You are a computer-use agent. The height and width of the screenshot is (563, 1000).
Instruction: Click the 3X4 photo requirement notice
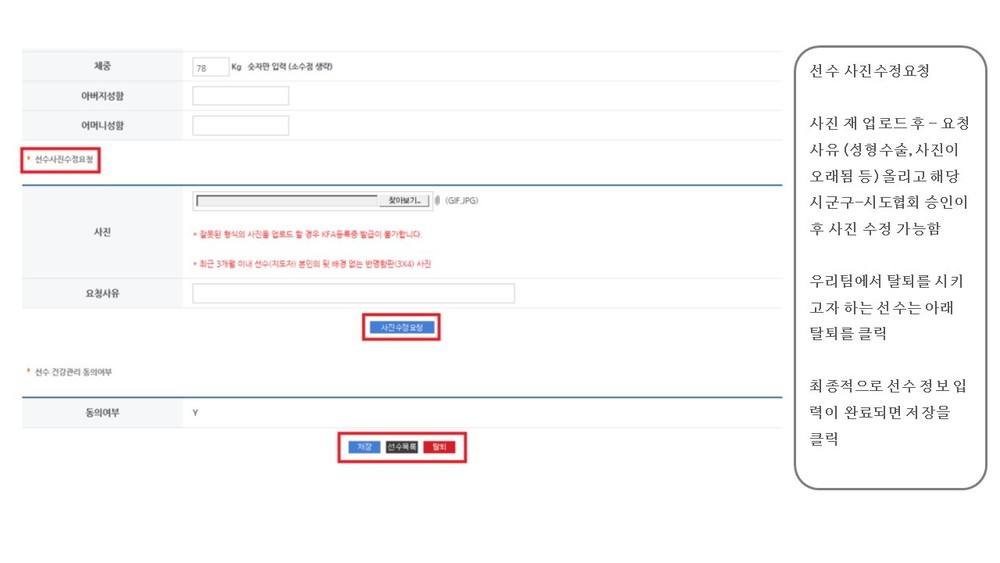click(x=312, y=263)
